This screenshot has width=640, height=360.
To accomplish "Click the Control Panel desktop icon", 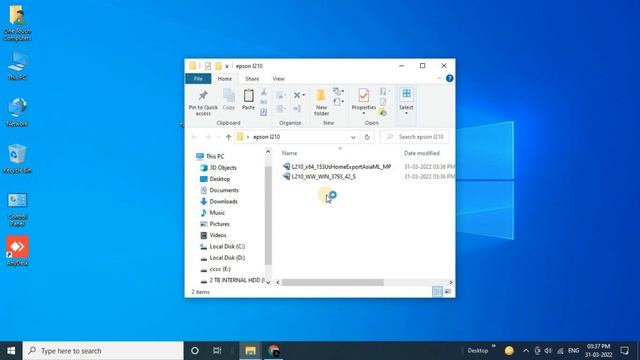I will 17,209.
